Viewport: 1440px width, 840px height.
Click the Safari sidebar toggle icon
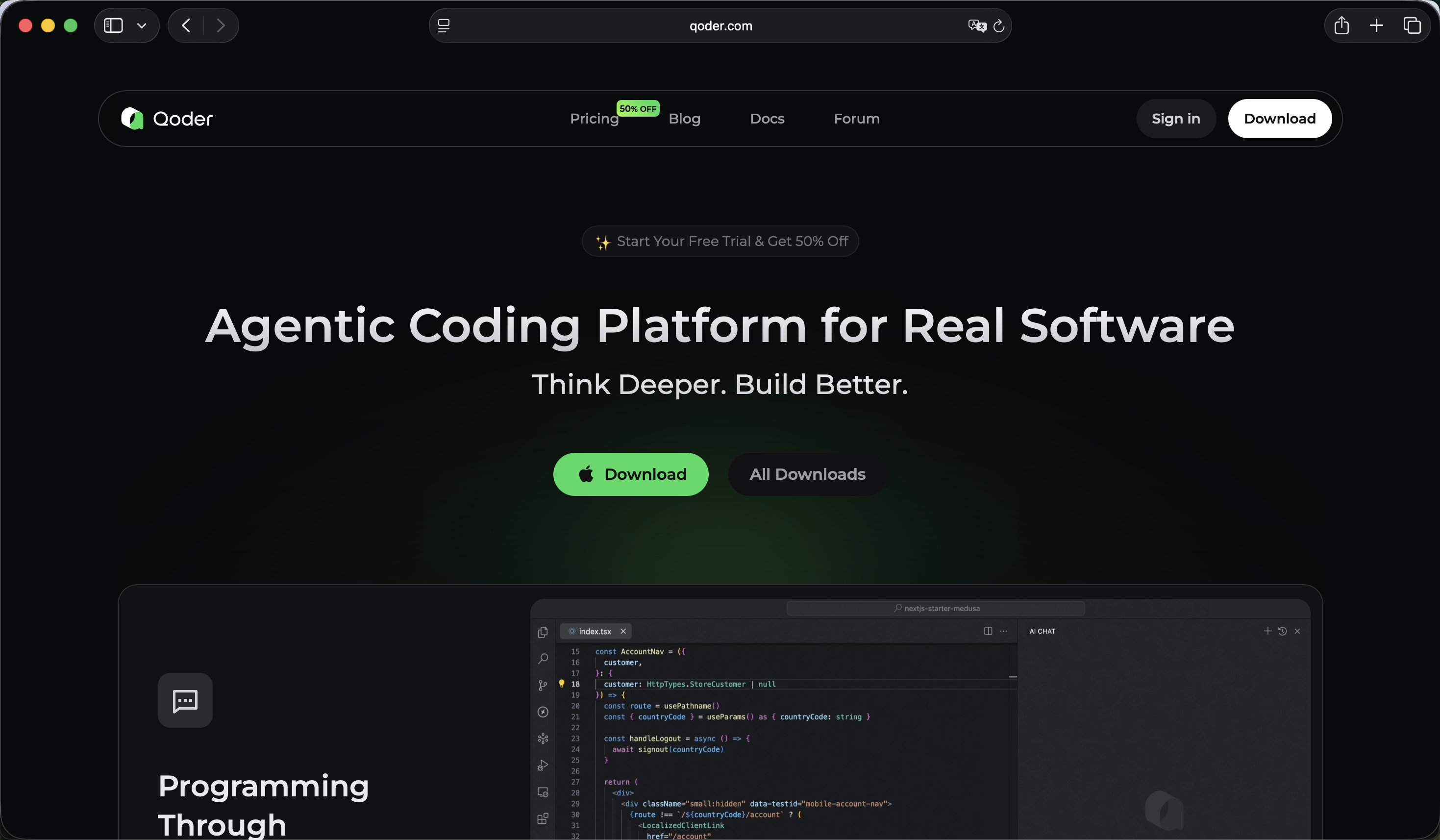click(113, 25)
